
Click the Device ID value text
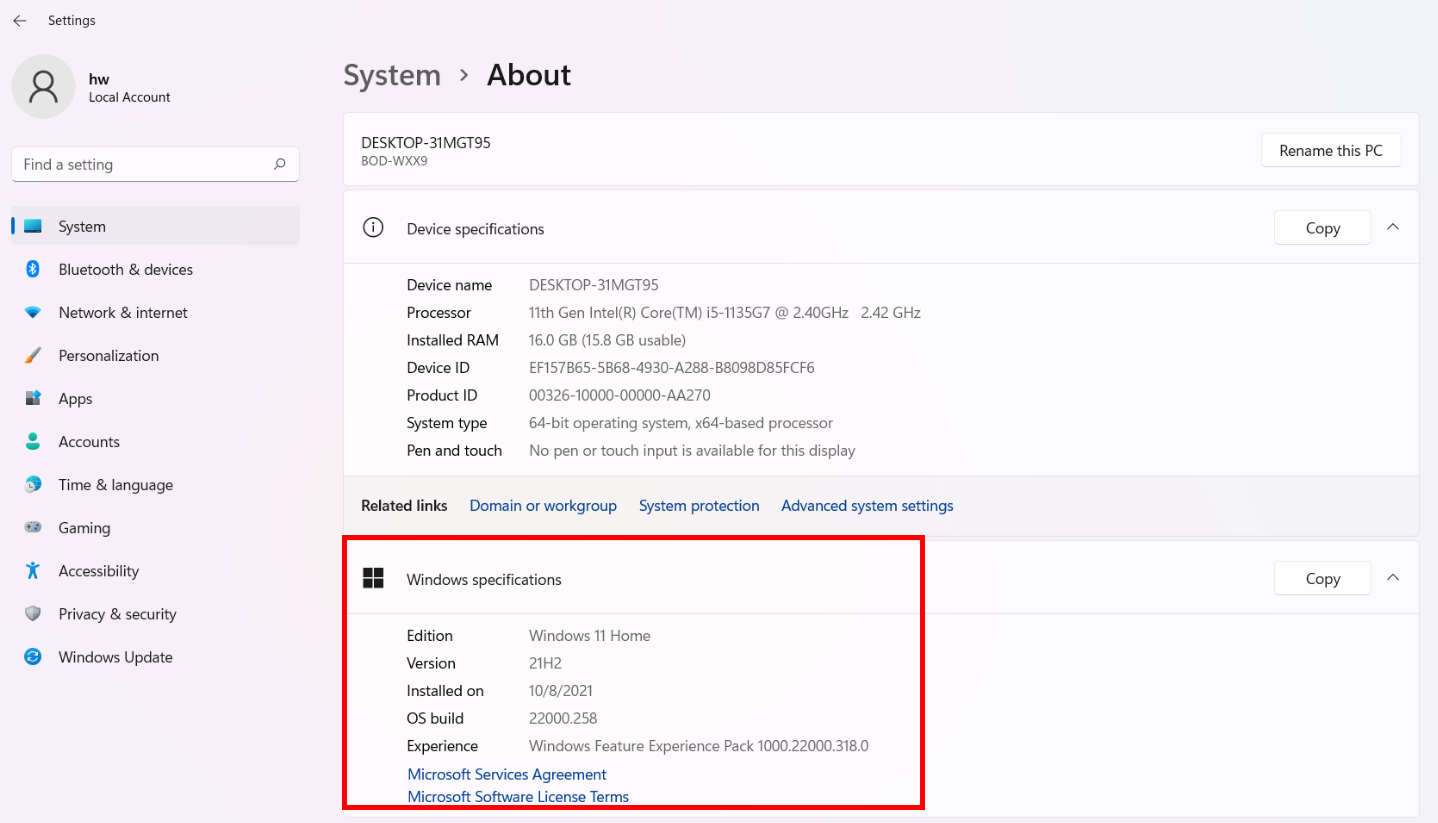pyautogui.click(x=671, y=367)
